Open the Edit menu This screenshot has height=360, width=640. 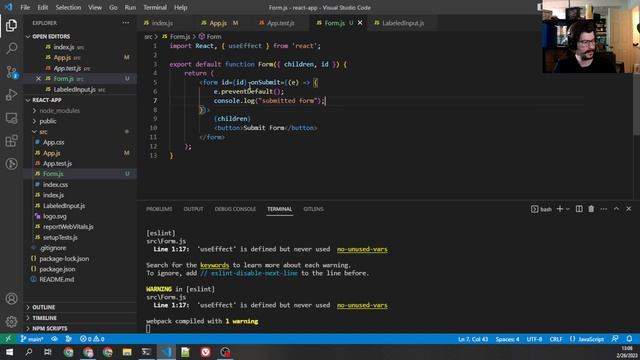tap(42, 7)
